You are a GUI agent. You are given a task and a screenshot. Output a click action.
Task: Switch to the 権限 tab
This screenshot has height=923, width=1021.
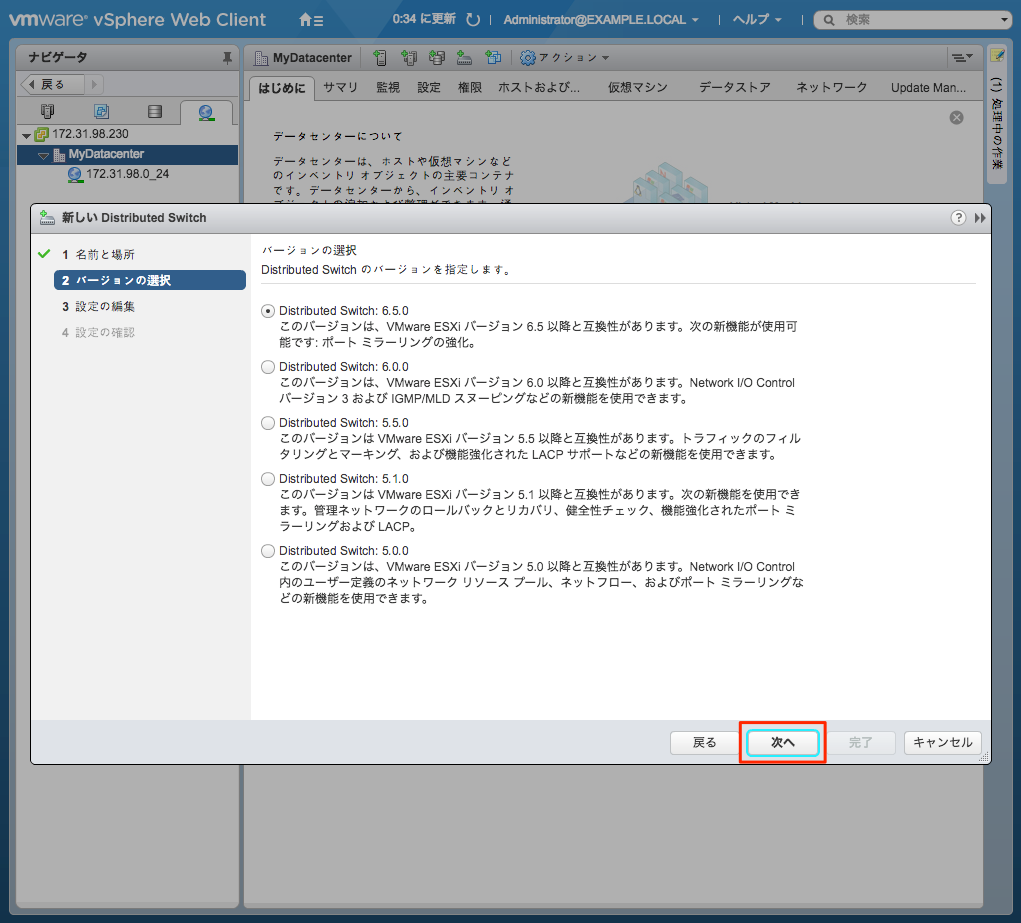469,88
